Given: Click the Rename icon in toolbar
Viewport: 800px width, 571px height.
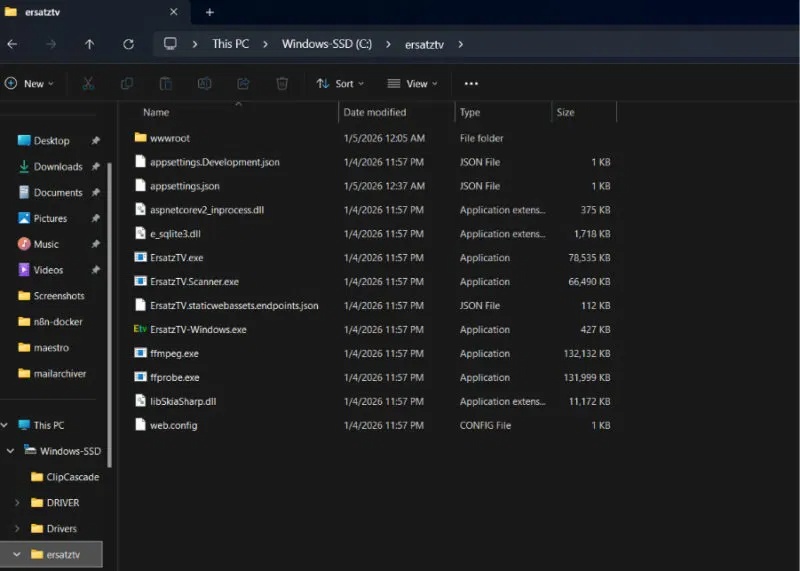Looking at the screenshot, I should point(205,84).
